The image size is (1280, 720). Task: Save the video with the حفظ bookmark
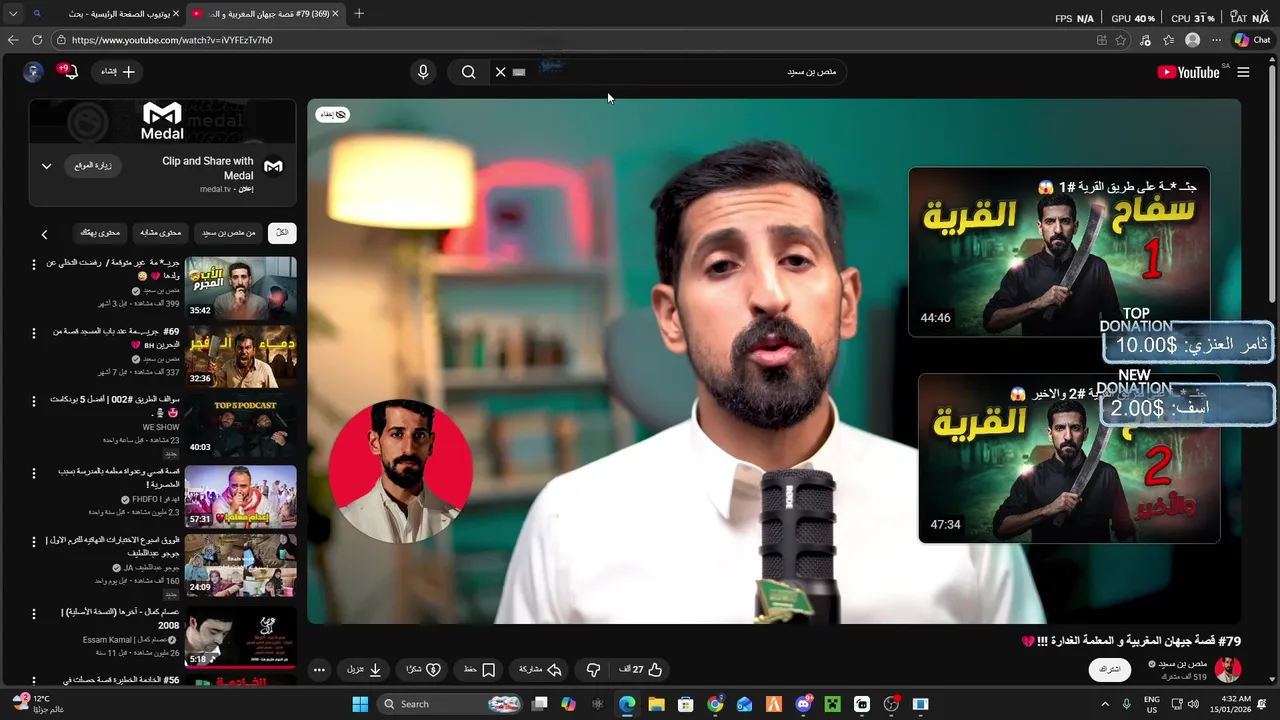(480, 669)
